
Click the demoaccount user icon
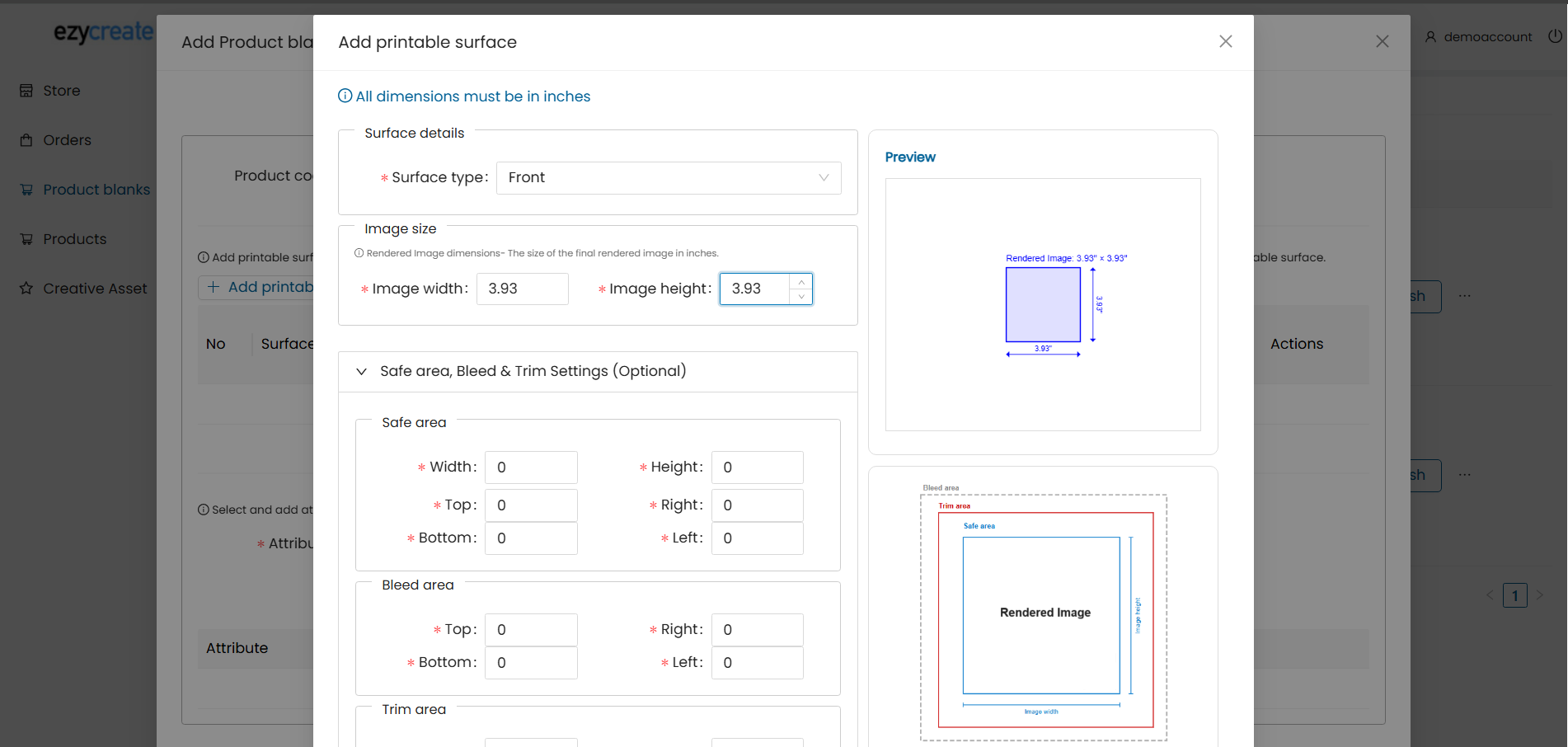click(x=1430, y=37)
